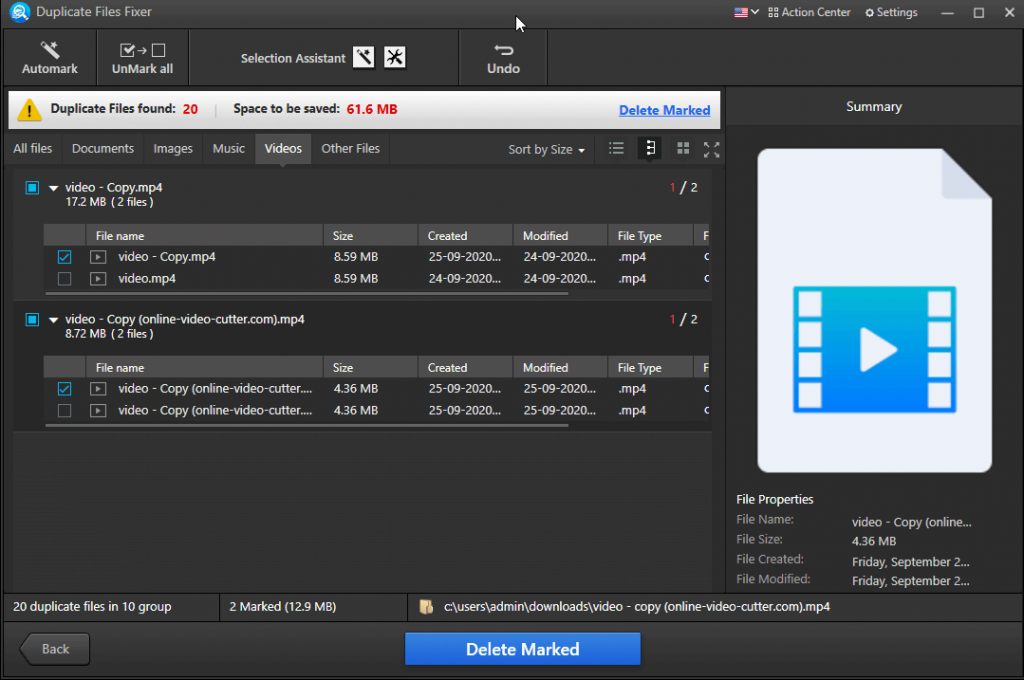Click Delete Marked link in banner
This screenshot has width=1024, height=680.
tap(664, 110)
